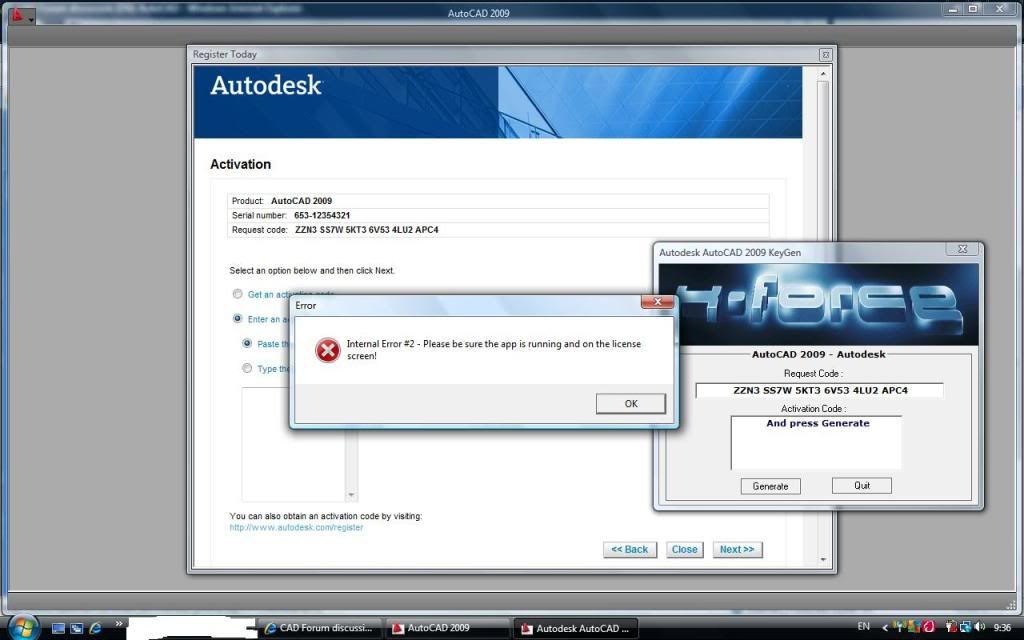Click the << Back button
Screen dimensions: 1024x640
click(x=630, y=549)
